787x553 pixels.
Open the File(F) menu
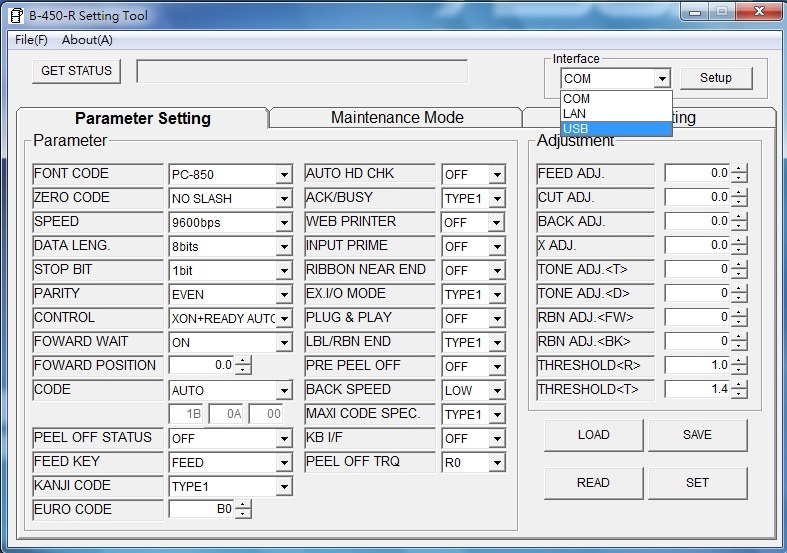[31, 40]
